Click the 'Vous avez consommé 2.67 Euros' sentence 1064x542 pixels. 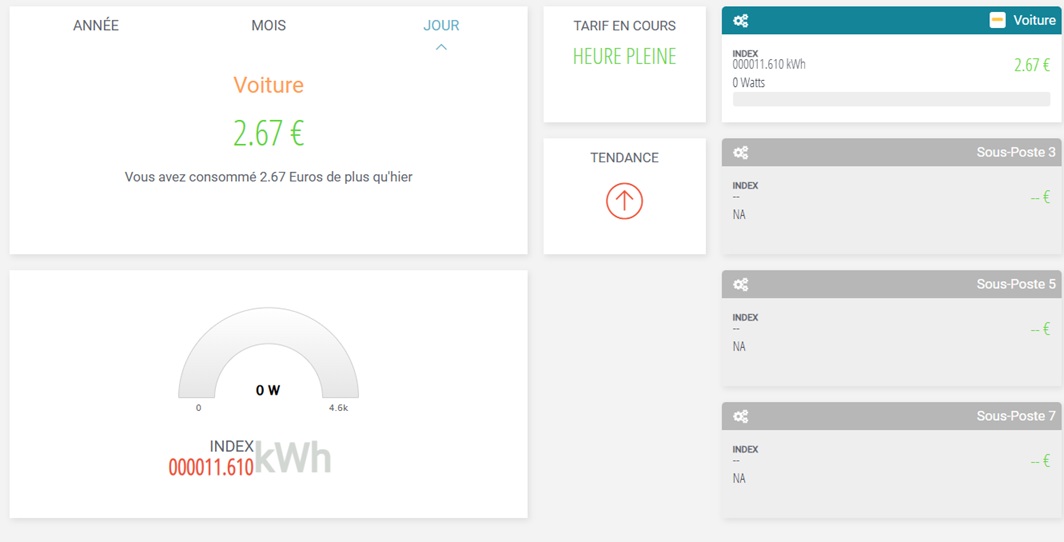(269, 177)
